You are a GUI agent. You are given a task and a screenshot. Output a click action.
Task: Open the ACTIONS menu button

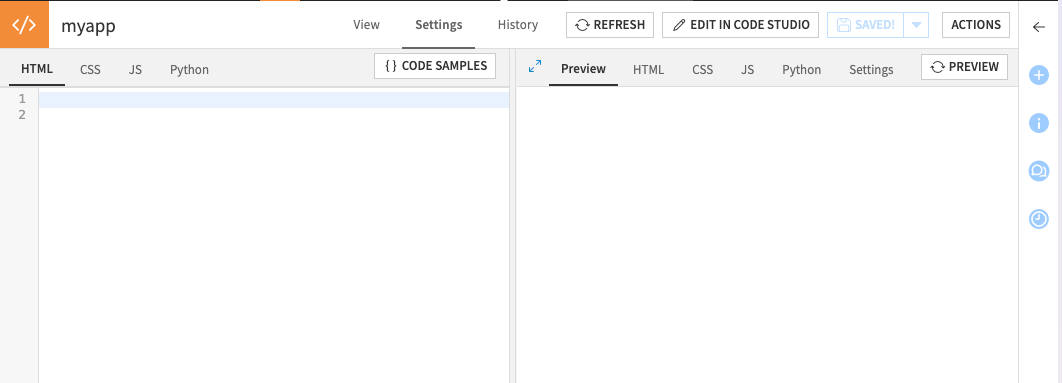pyautogui.click(x=975, y=25)
